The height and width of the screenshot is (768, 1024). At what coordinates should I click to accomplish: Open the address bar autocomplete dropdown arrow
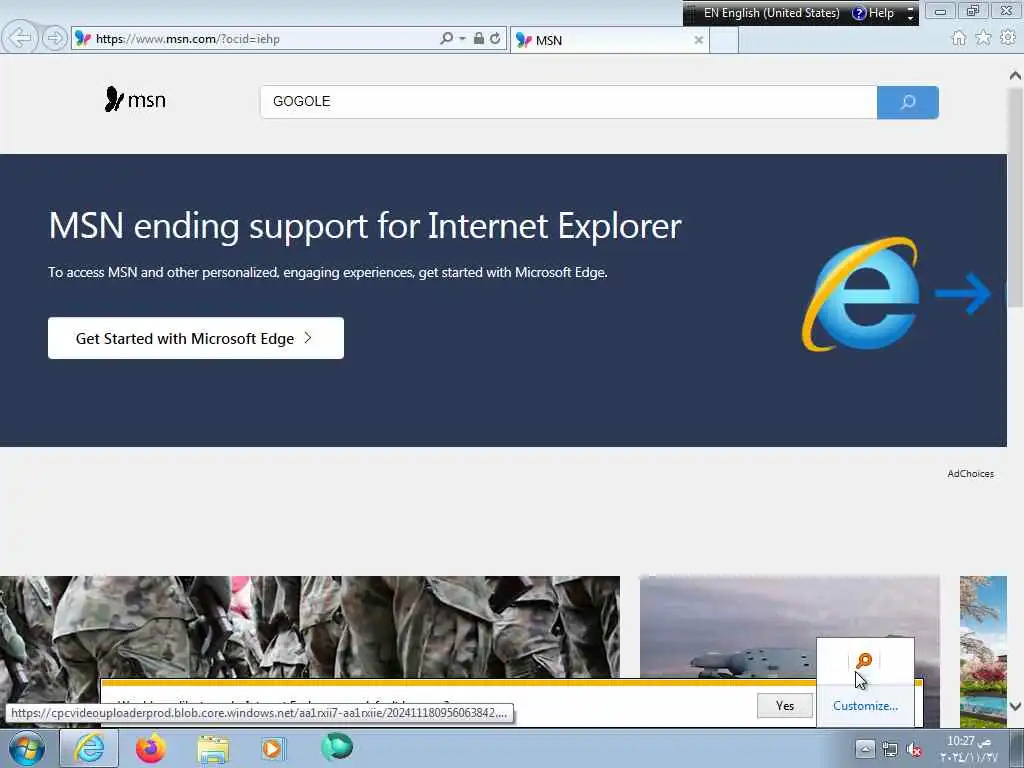[x=462, y=39]
